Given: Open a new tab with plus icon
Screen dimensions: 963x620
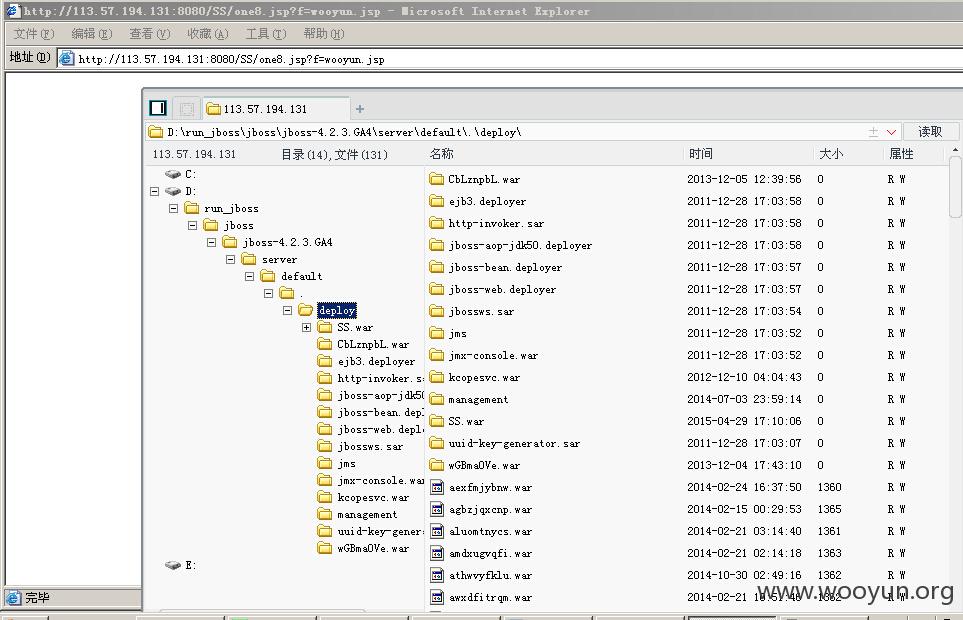Looking at the screenshot, I should (x=360, y=109).
